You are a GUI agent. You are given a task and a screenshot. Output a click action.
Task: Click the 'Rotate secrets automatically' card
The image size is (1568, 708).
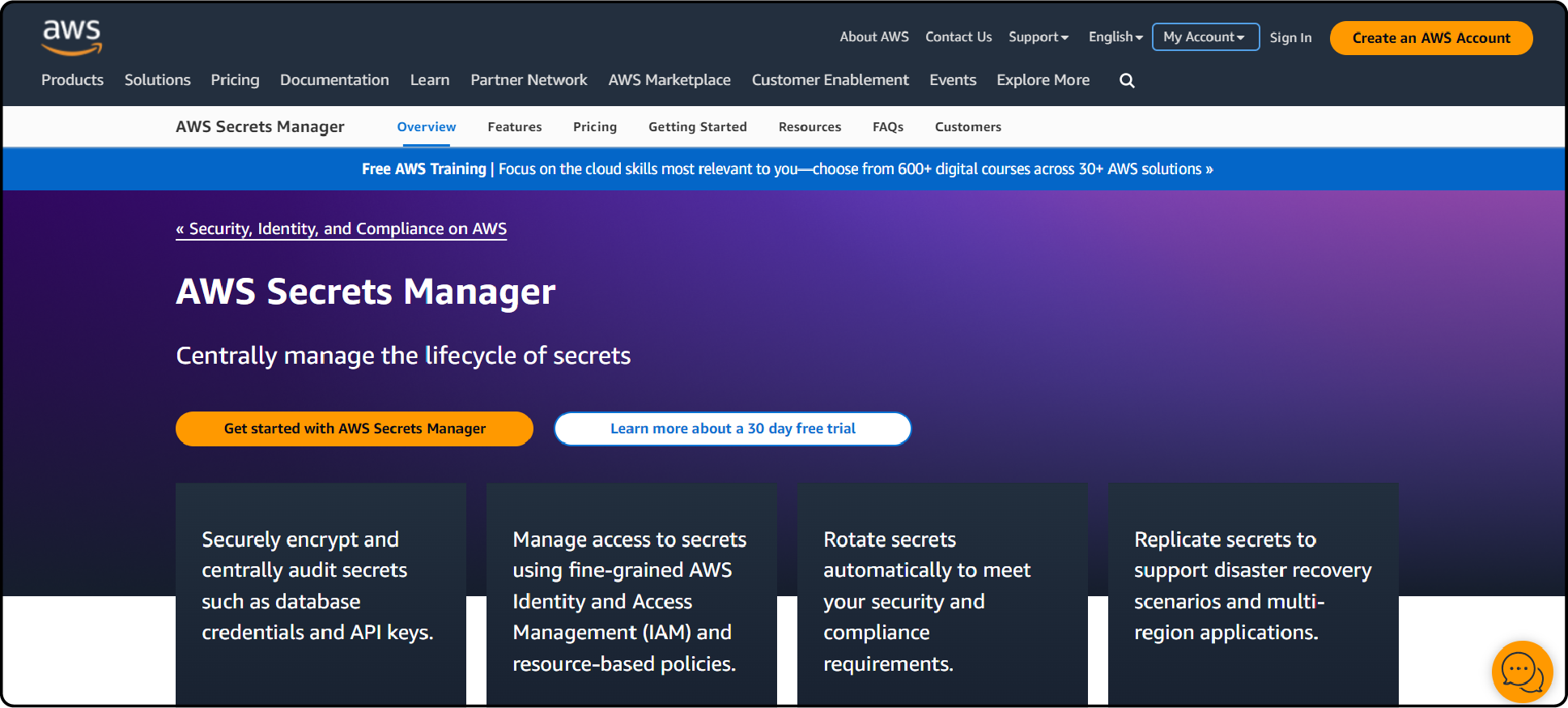coord(942,594)
